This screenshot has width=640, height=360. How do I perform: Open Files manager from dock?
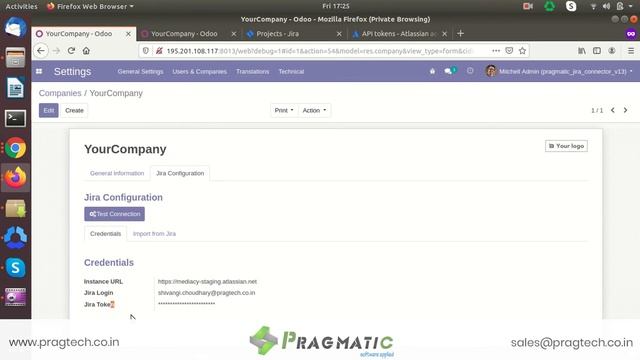click(x=16, y=58)
